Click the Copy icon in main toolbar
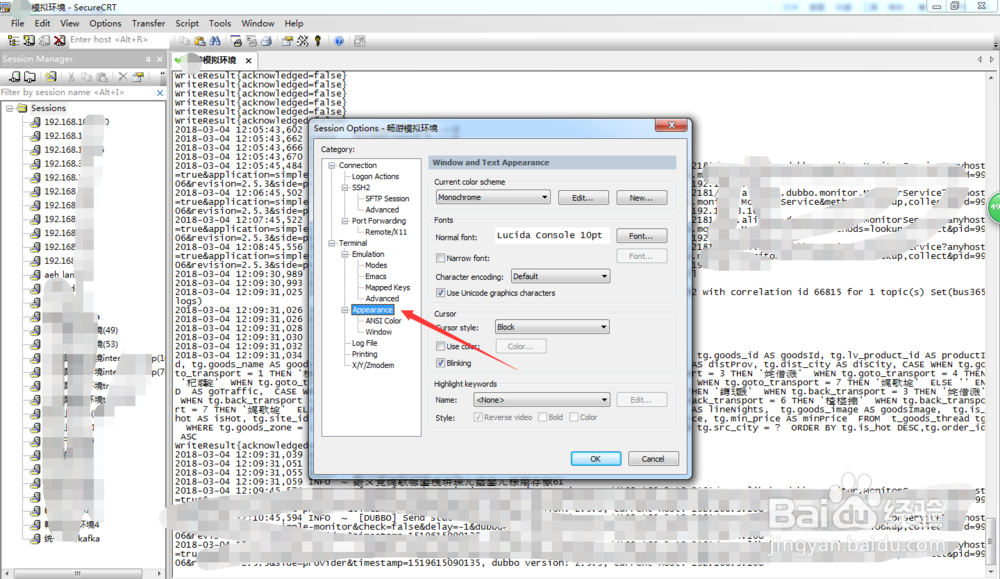This screenshot has height=579, width=1000. 184,41
